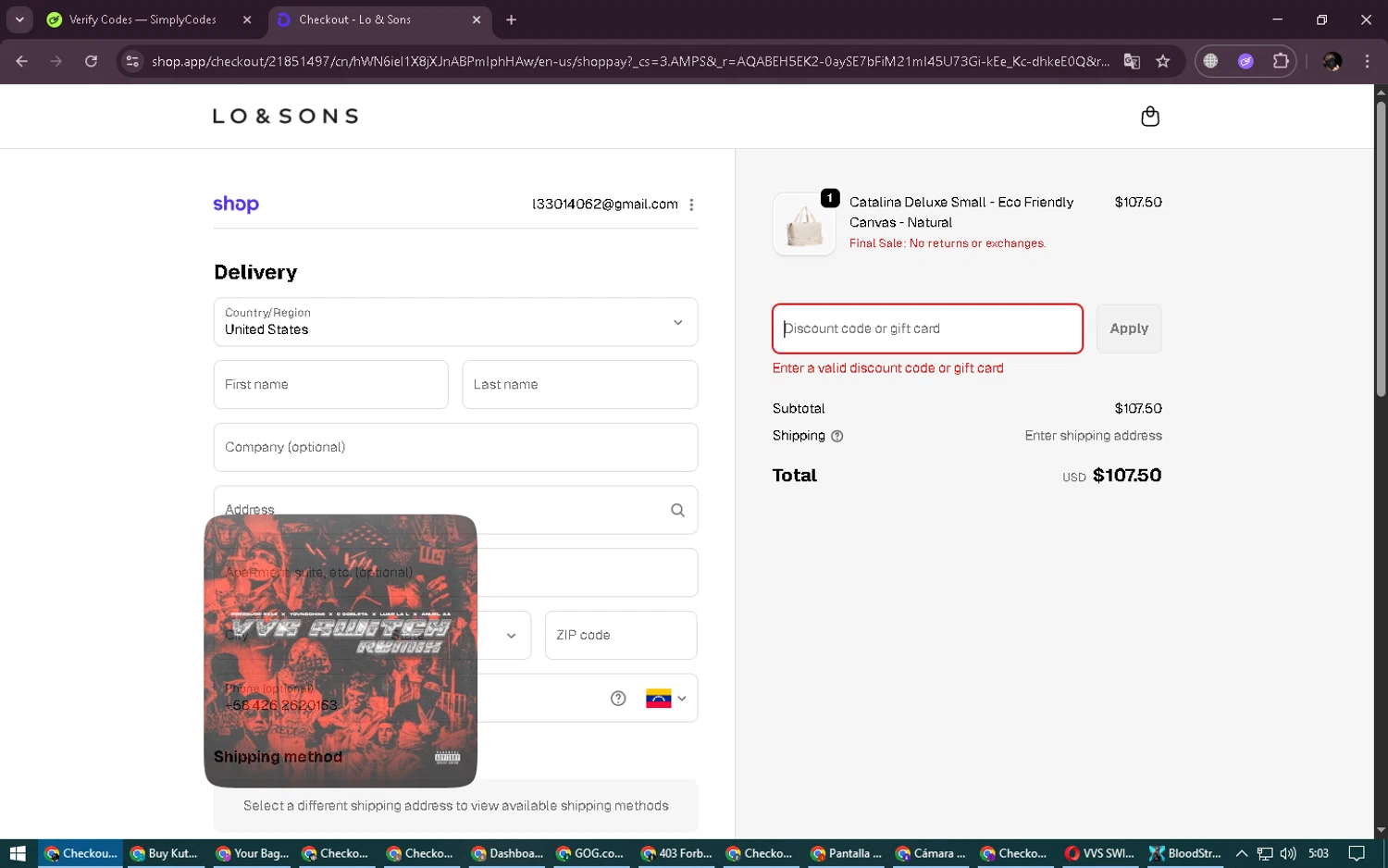1388x868 pixels.
Task: Open a new browser tab
Action: (x=511, y=19)
